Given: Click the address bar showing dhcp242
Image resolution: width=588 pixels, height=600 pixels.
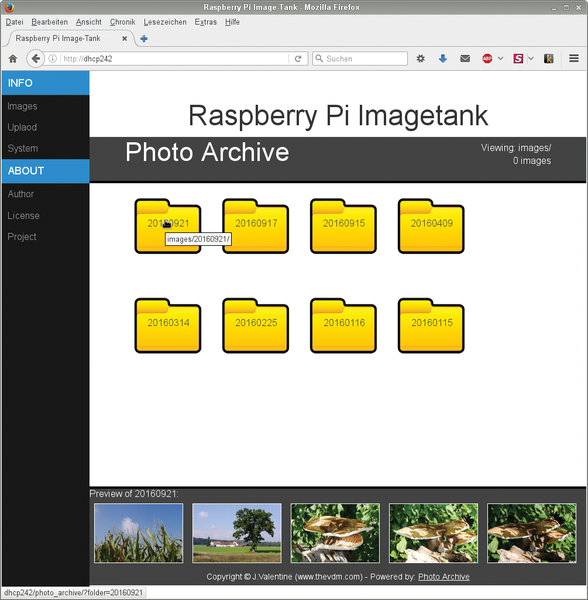Looking at the screenshot, I should coord(174,59).
